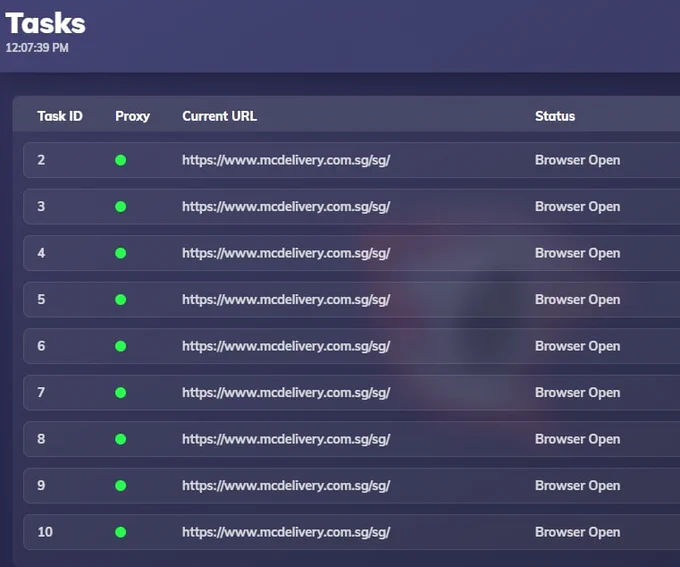Click task ID number 10
Image resolution: width=680 pixels, height=567 pixels.
point(45,532)
